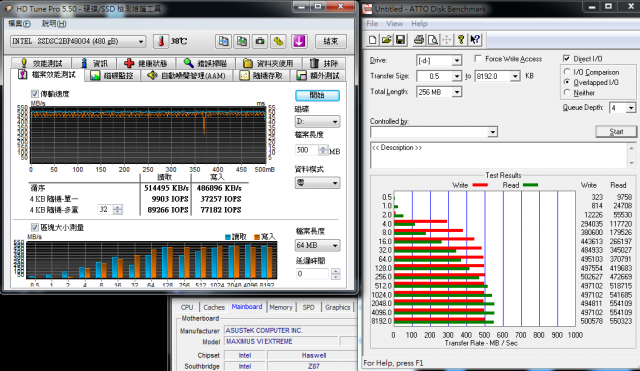Viewport: 640px width, 371px height.
Task: Enable the Force Write Access checkbox
Action: [x=478, y=59]
